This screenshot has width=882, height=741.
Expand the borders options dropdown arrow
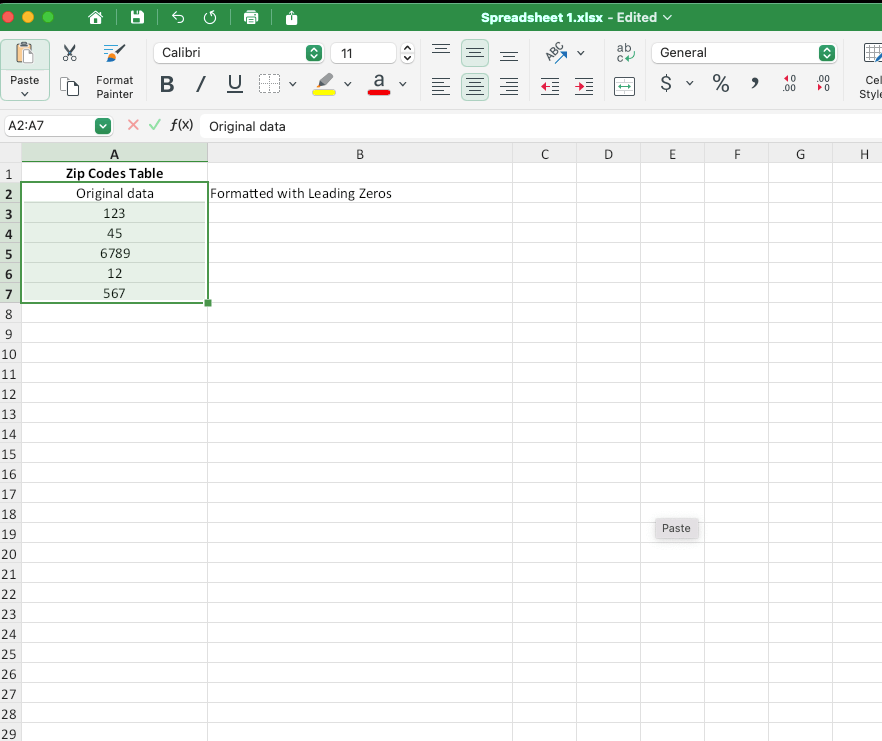pyautogui.click(x=293, y=84)
